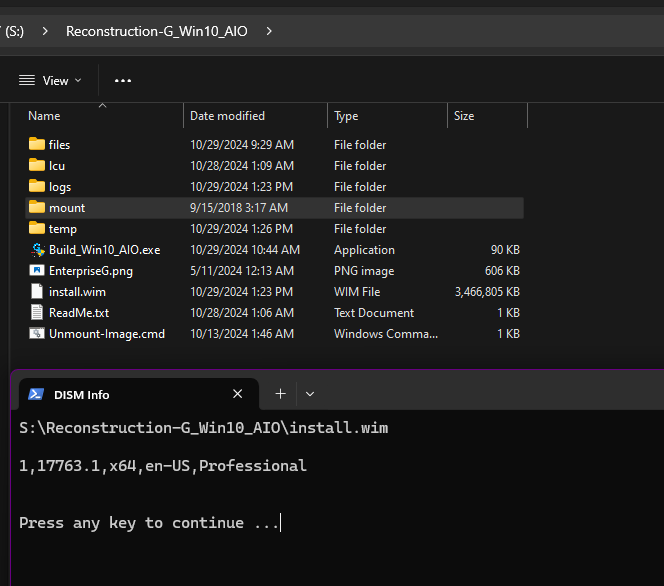This screenshot has height=586, width=664.
Task: Select the ReadMe.txt document icon
Action: coord(37,313)
